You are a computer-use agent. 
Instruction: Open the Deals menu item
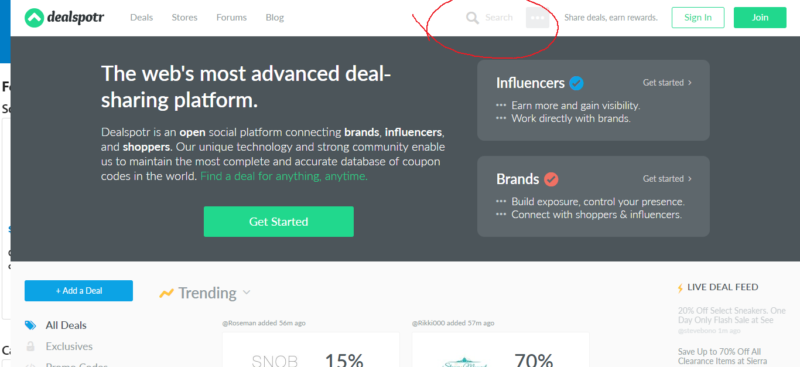pos(141,17)
